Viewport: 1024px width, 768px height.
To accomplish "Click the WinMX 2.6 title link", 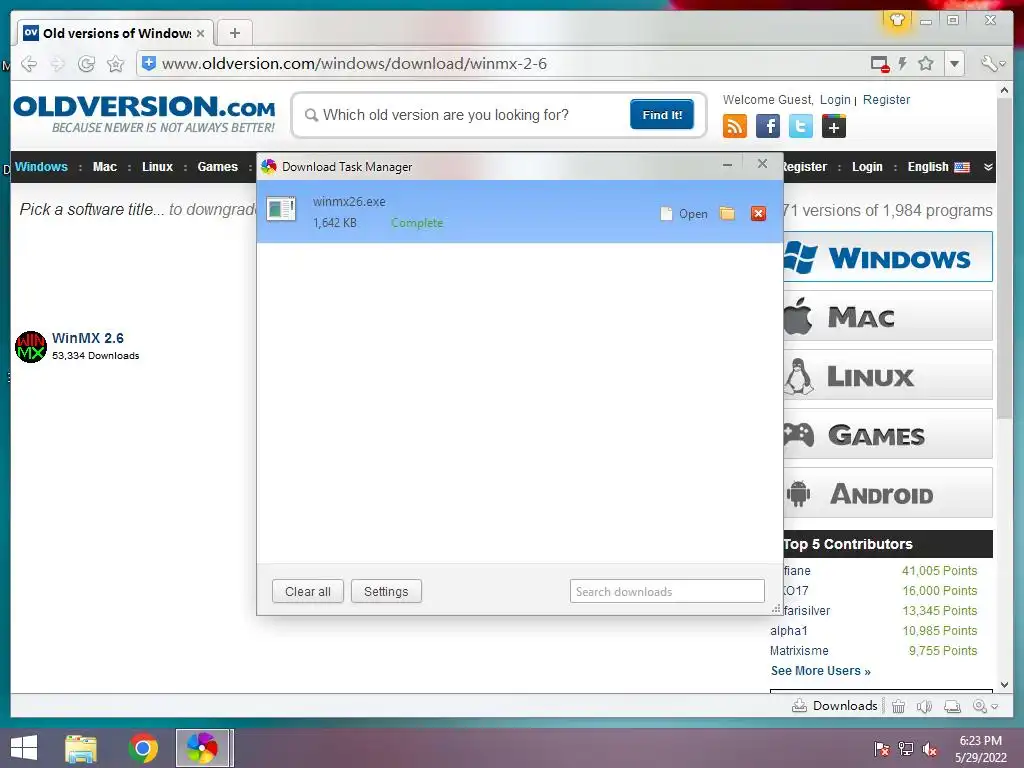I will point(88,338).
